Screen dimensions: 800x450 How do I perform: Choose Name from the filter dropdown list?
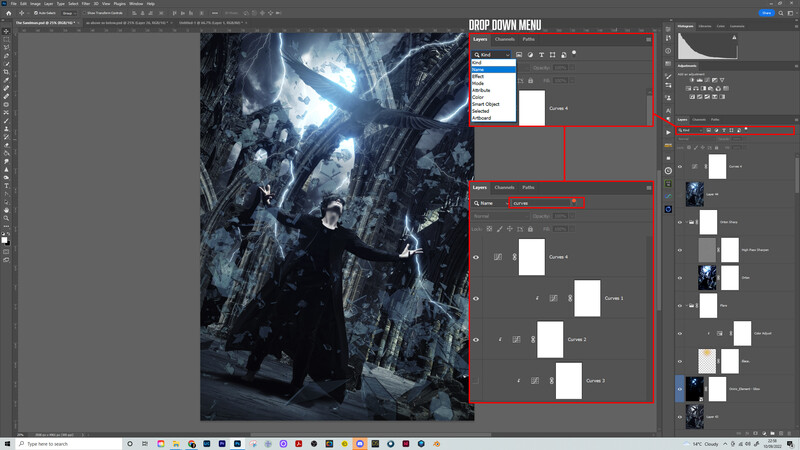(x=493, y=69)
